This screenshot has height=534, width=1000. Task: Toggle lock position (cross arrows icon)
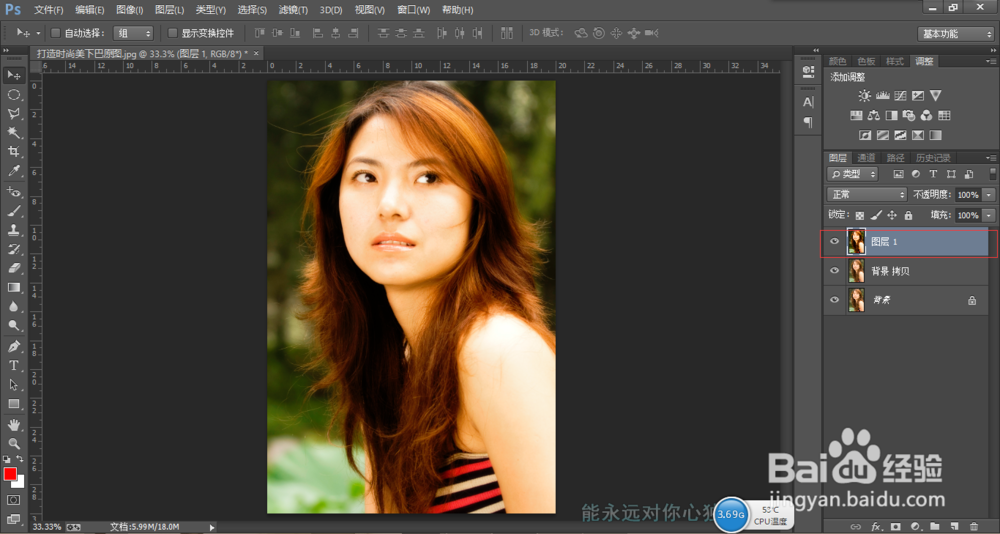point(892,216)
